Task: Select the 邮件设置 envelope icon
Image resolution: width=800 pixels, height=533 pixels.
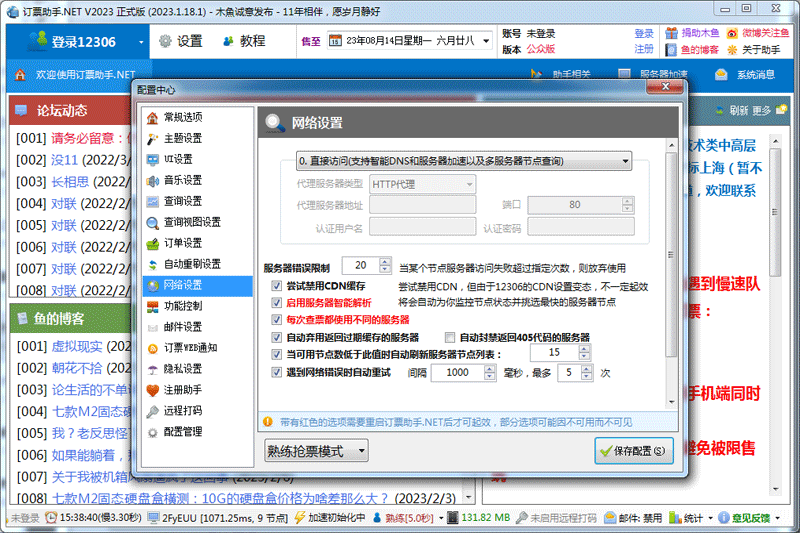Action: pos(153,327)
